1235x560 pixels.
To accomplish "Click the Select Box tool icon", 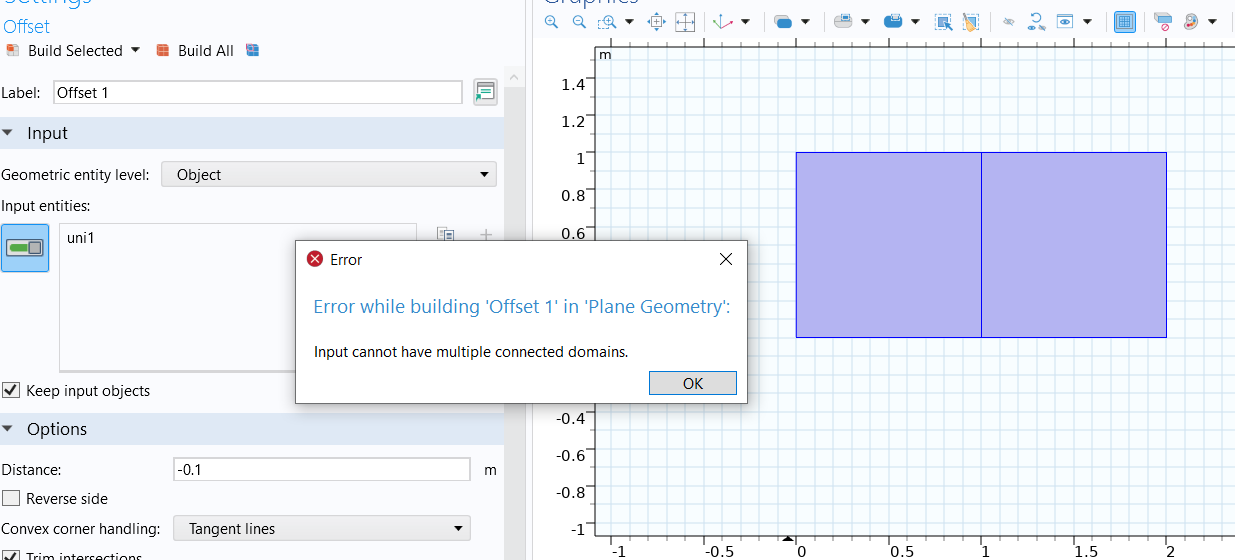I will tap(943, 22).
